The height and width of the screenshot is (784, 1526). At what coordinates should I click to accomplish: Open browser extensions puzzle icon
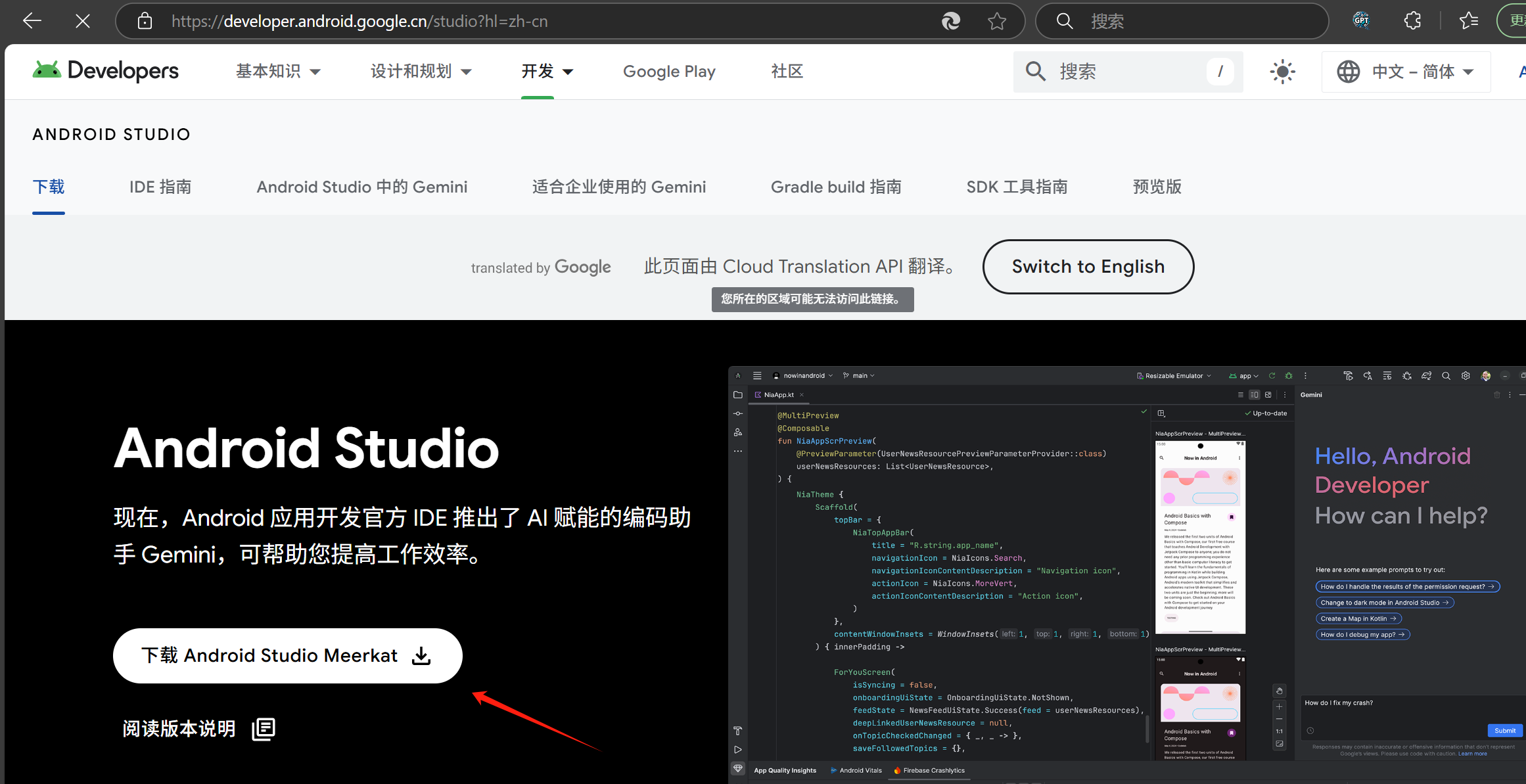coord(1412,21)
